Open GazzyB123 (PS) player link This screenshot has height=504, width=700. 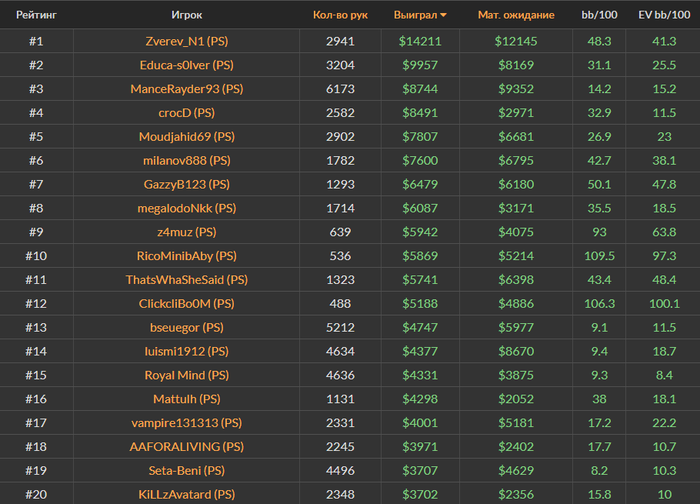click(187, 184)
